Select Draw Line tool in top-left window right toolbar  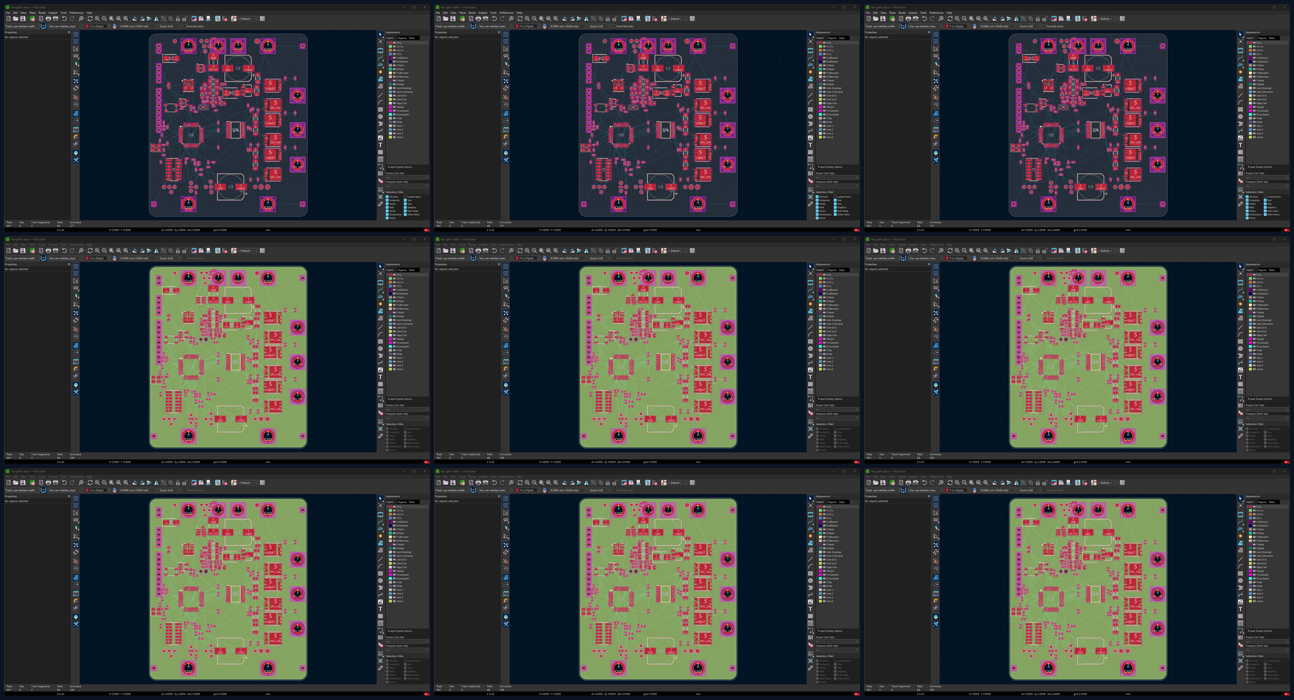(x=380, y=94)
